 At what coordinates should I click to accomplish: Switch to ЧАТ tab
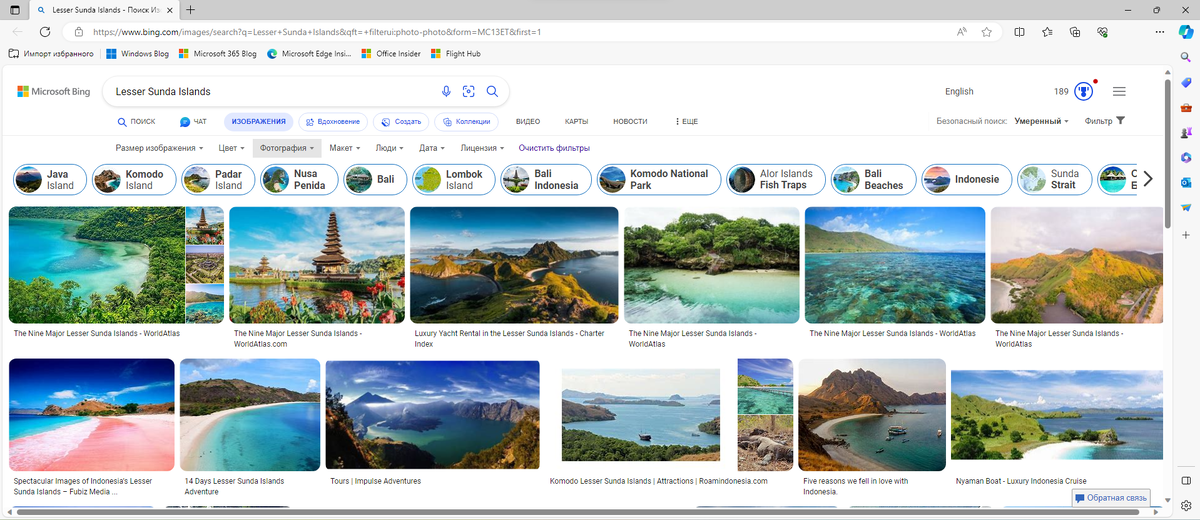[x=193, y=121]
